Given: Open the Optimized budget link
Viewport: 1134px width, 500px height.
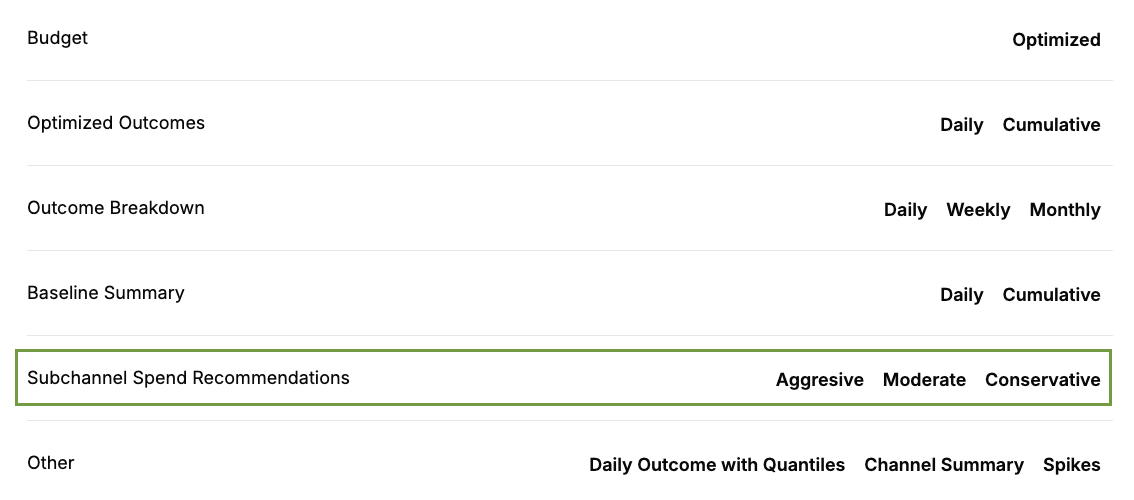Looking at the screenshot, I should click(1056, 40).
